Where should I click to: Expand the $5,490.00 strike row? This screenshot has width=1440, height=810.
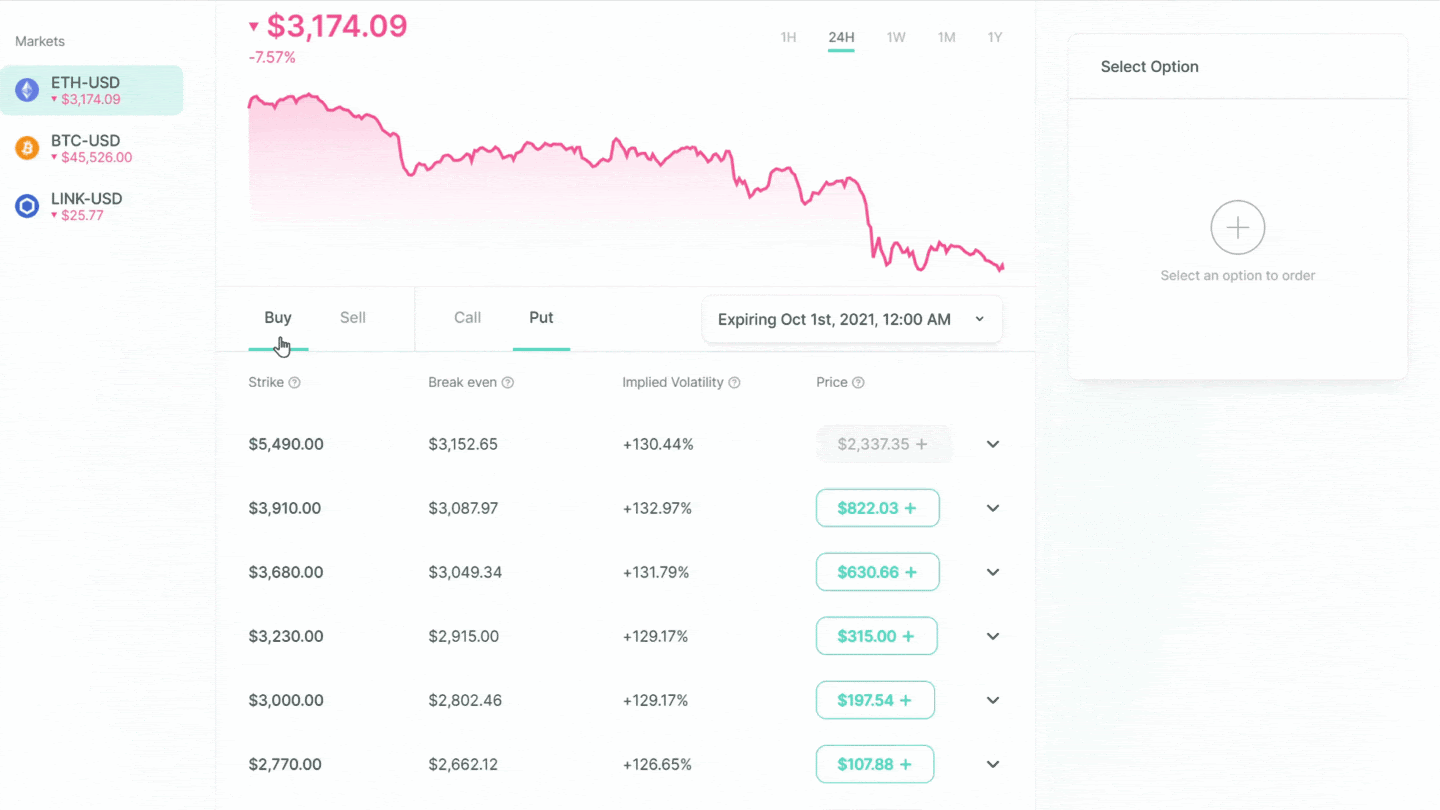click(x=993, y=444)
